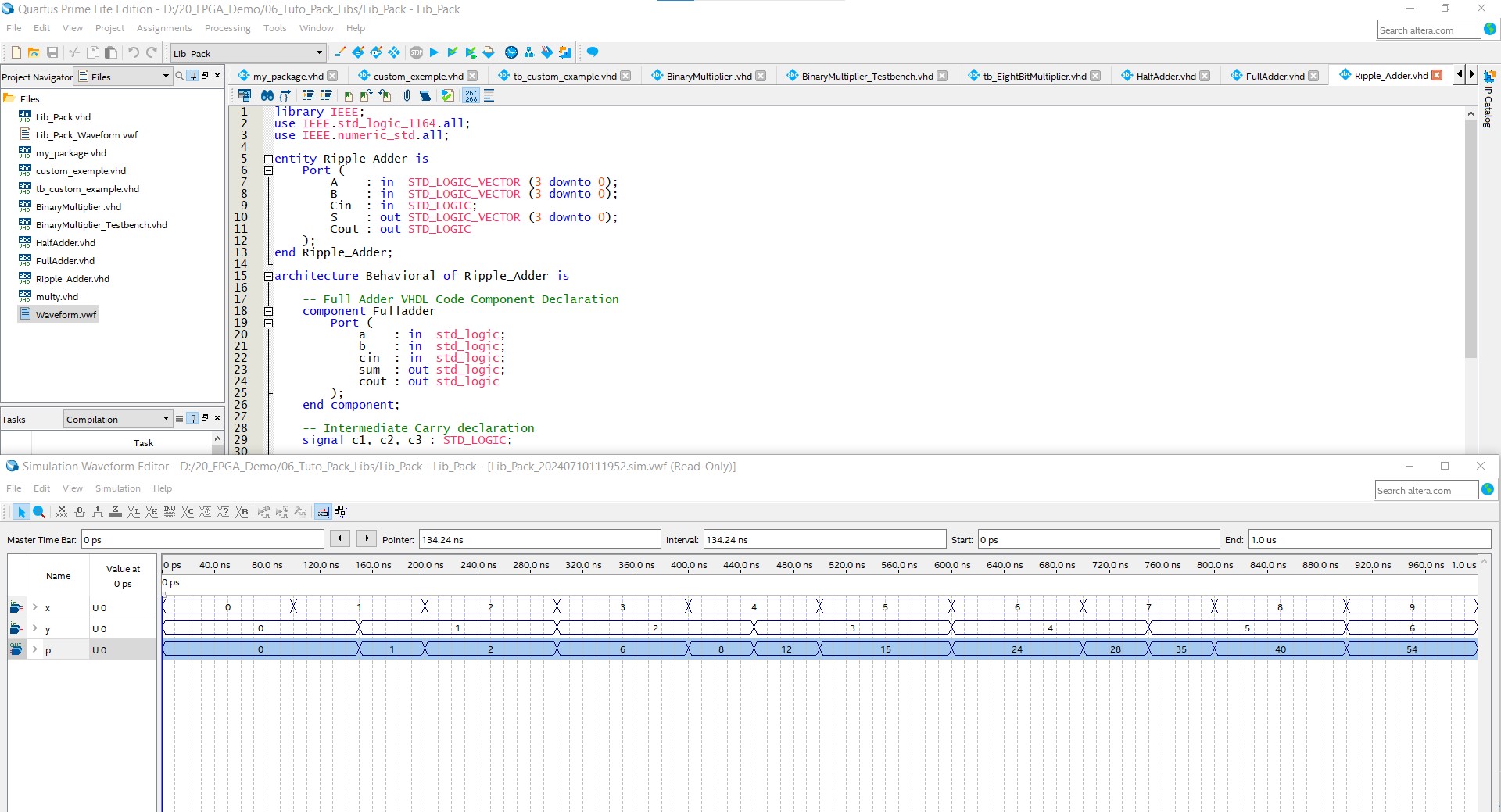Click Forcing High (1) waveform icon
This screenshot has width=1501, height=812.
[x=98, y=512]
